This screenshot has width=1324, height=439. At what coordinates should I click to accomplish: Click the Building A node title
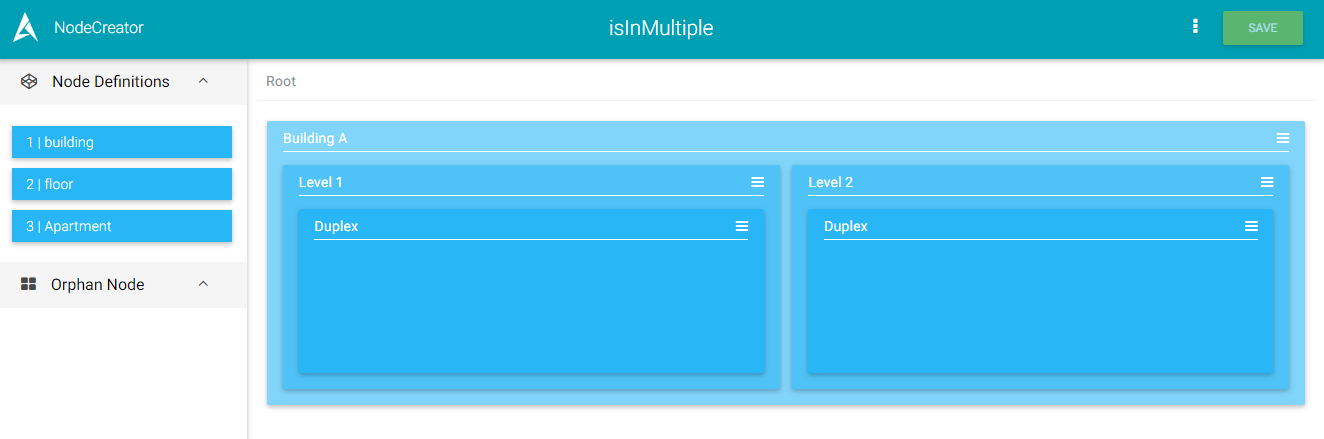pos(315,138)
